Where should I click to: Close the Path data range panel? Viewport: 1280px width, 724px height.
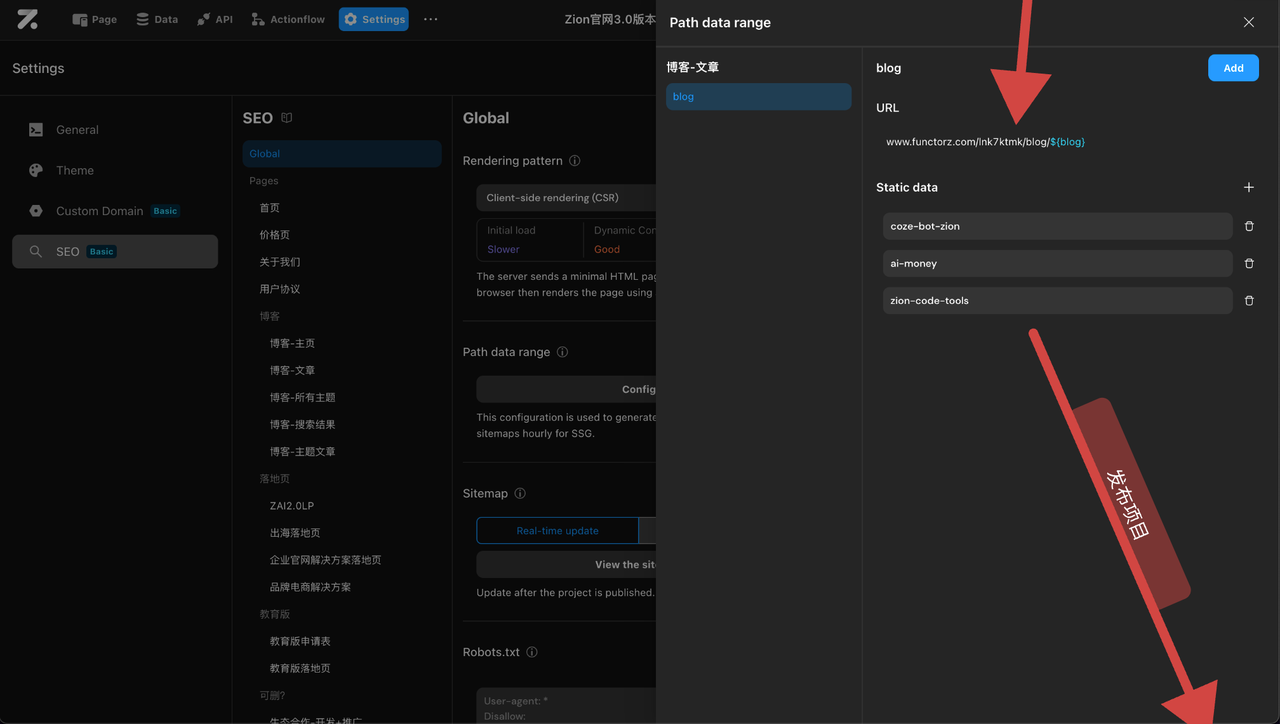[1249, 22]
